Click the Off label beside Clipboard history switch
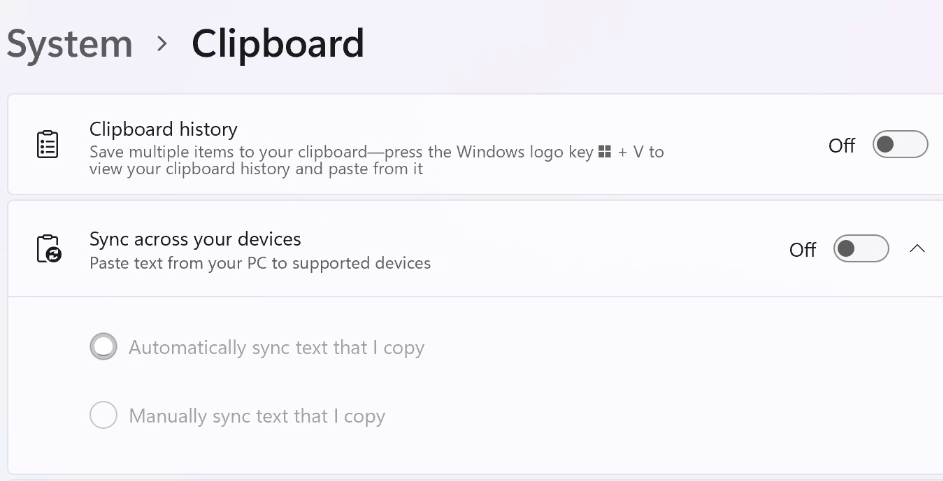 coord(841,146)
